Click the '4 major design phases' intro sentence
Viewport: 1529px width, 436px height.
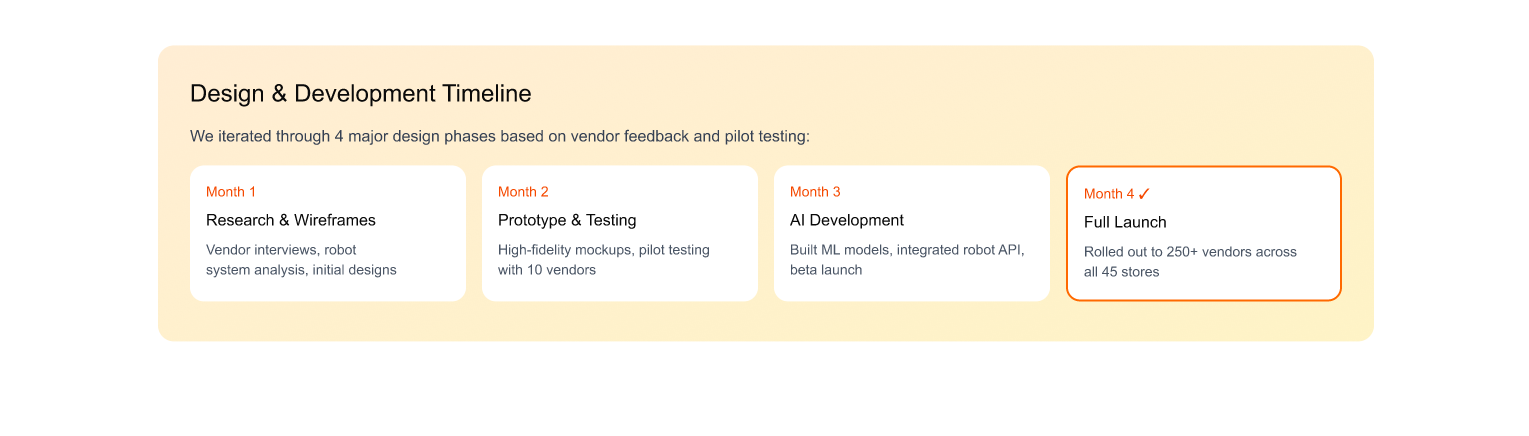500,136
